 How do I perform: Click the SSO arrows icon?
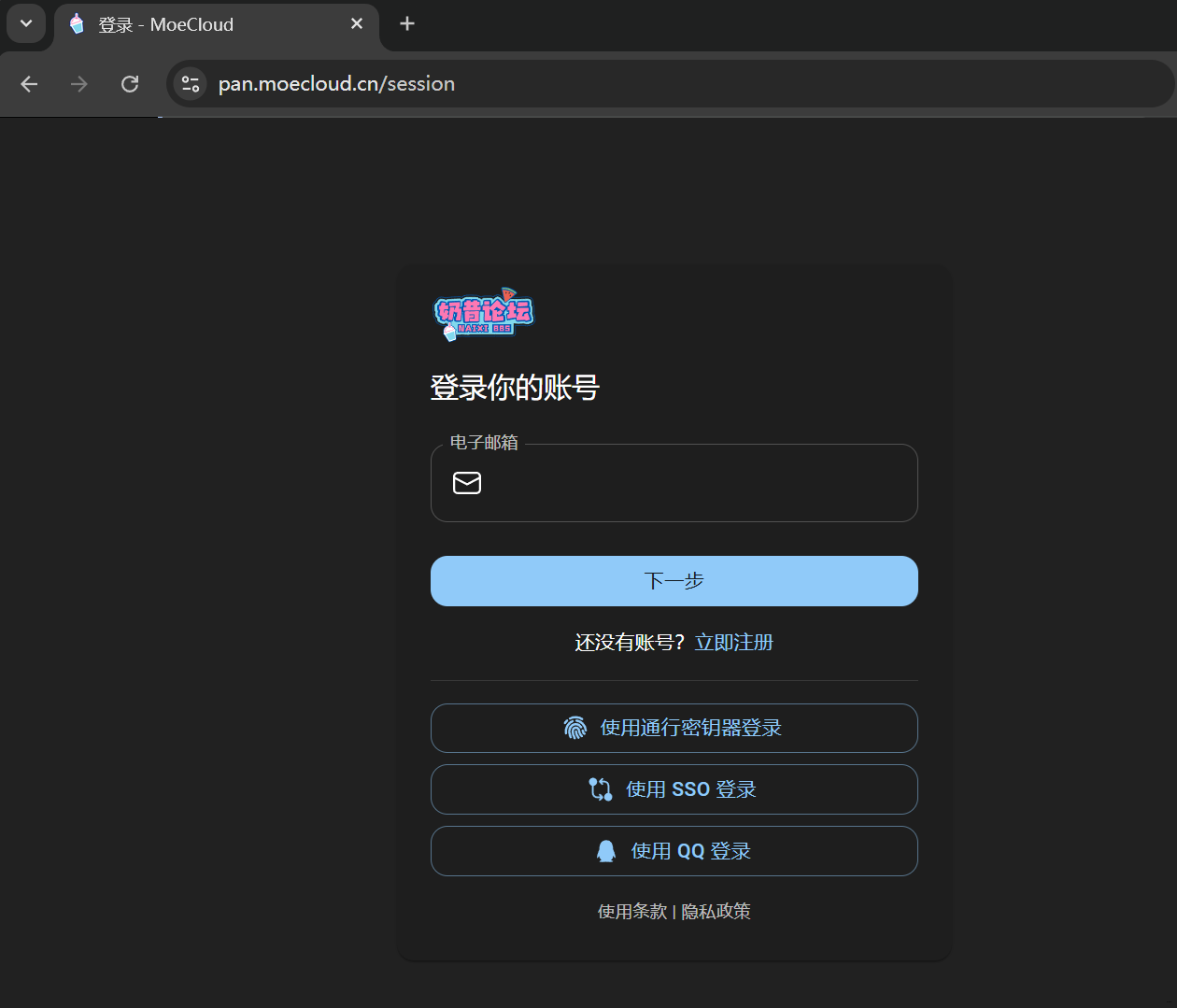coord(601,789)
